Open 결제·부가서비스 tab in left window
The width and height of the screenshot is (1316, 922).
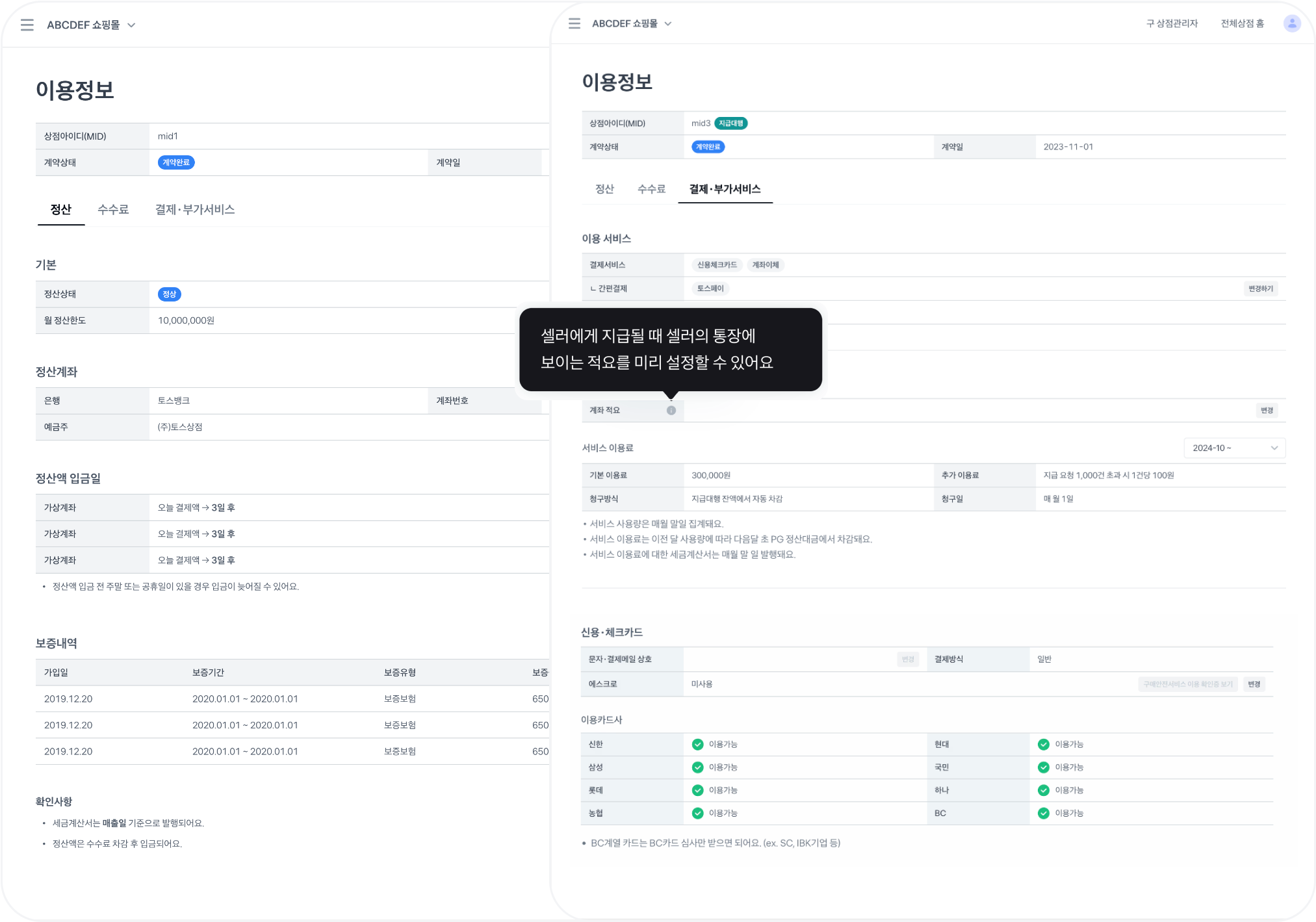coord(195,209)
